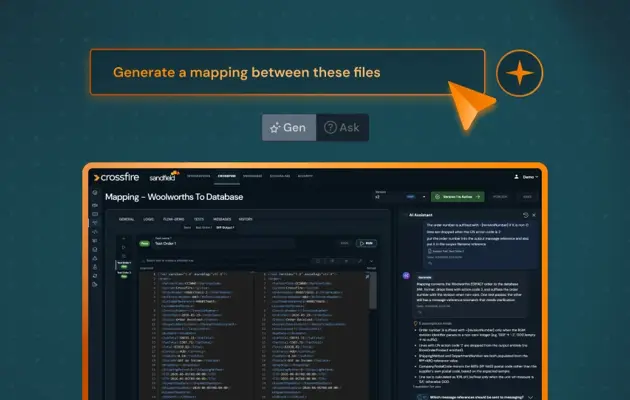
Task: Close the AI Assistant panel
Action: [534, 215]
